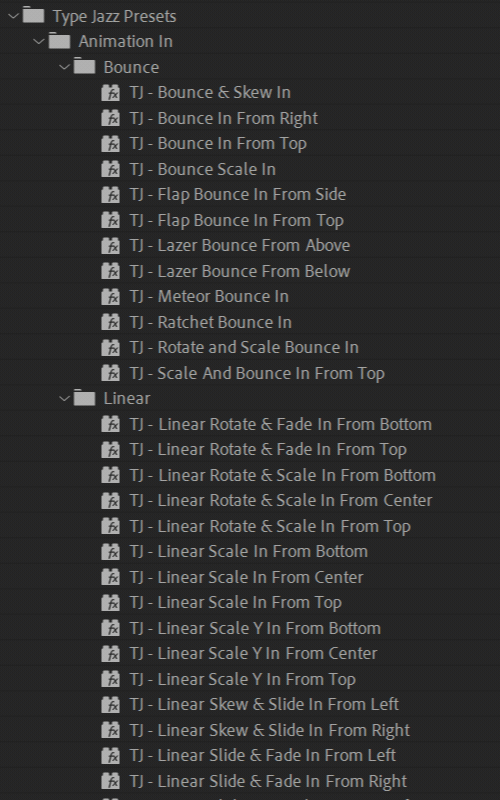Click preset icon for Linear Rotate & Scale In From Bottom
500x800 pixels.
point(111,475)
